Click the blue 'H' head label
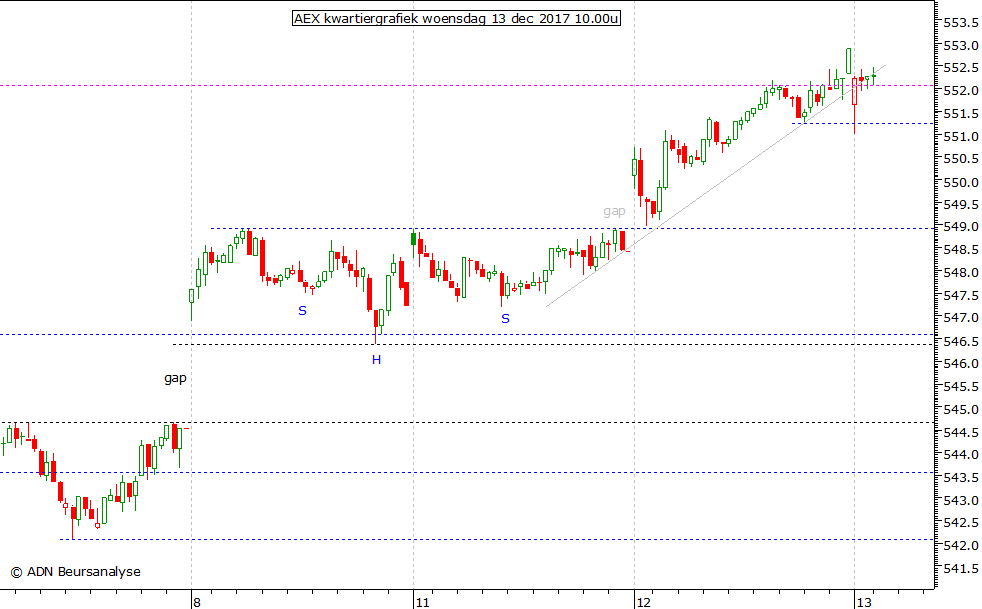This screenshot has height=609, width=982. click(376, 360)
